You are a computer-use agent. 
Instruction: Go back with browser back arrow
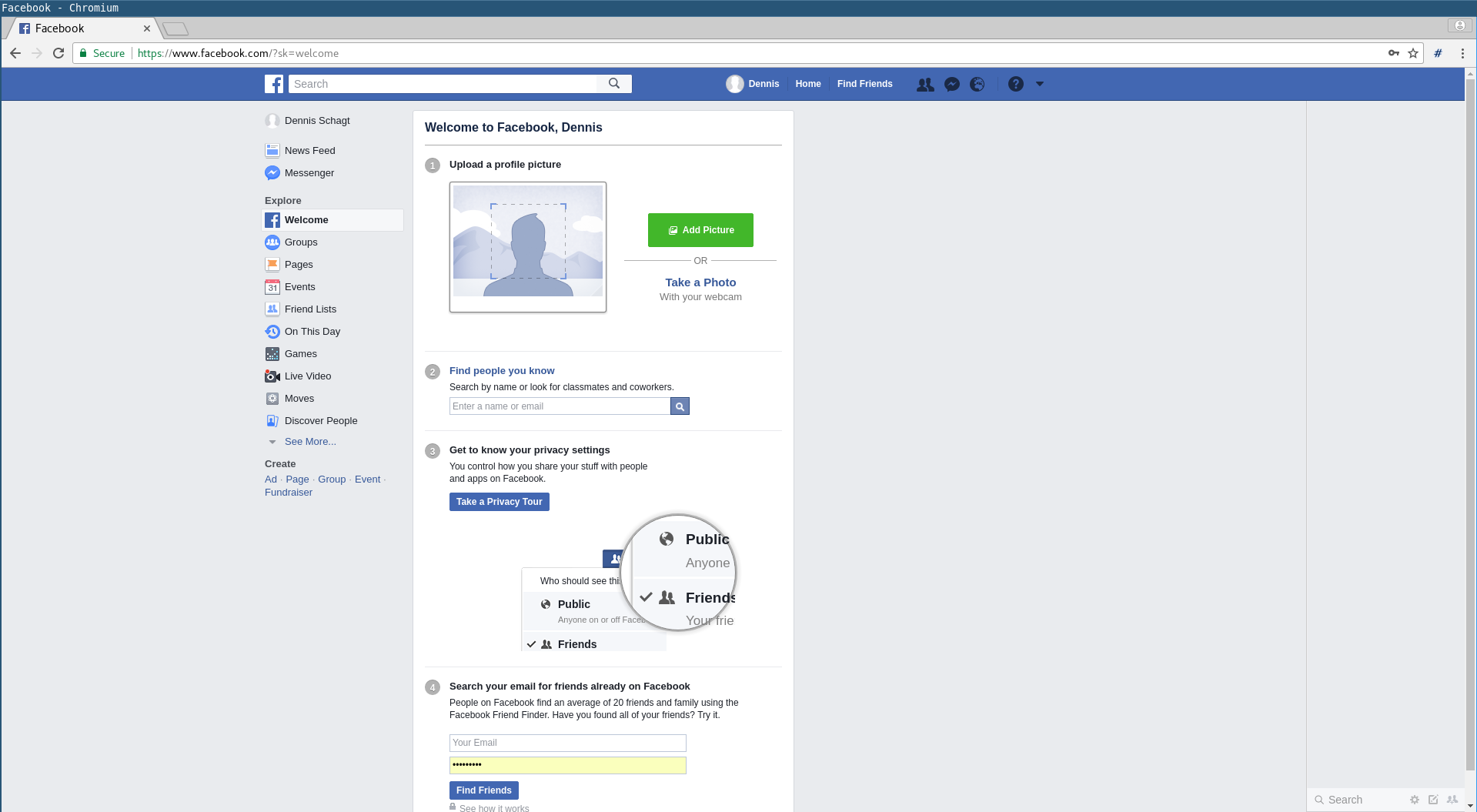click(15, 53)
